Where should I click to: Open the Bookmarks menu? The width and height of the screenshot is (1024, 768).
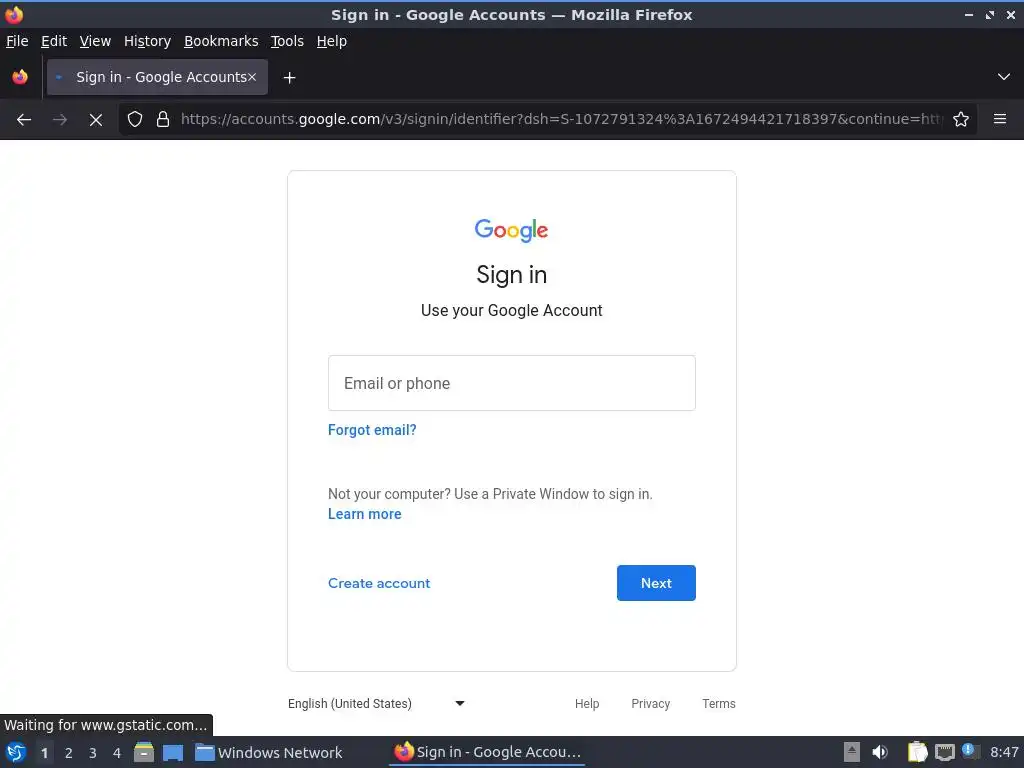221,41
